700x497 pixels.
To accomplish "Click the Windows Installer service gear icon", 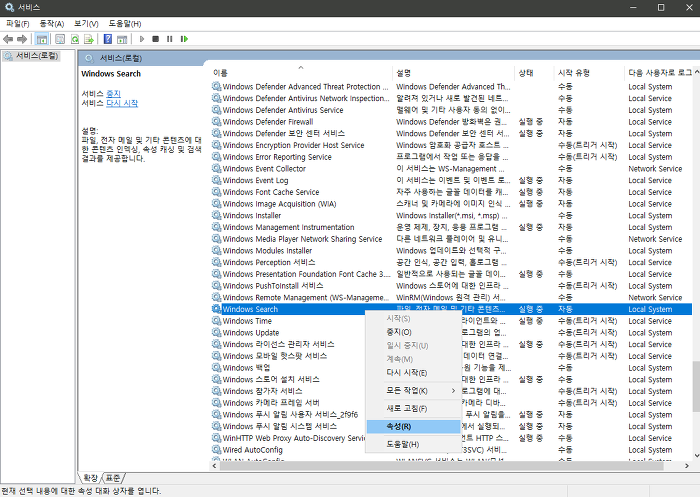I will tap(217, 216).
